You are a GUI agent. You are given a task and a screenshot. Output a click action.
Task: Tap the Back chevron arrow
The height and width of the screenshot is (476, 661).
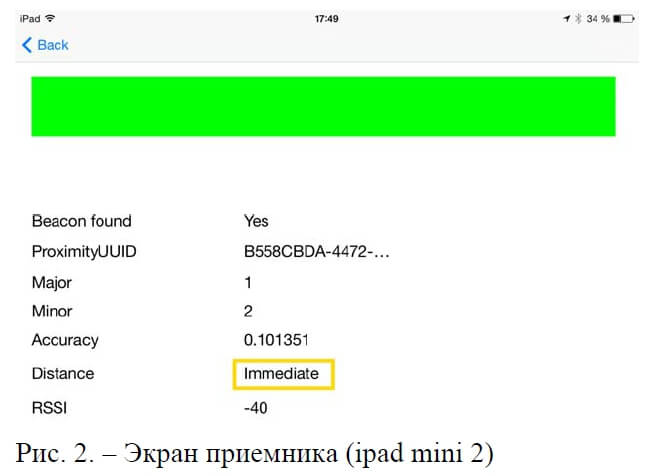27,45
